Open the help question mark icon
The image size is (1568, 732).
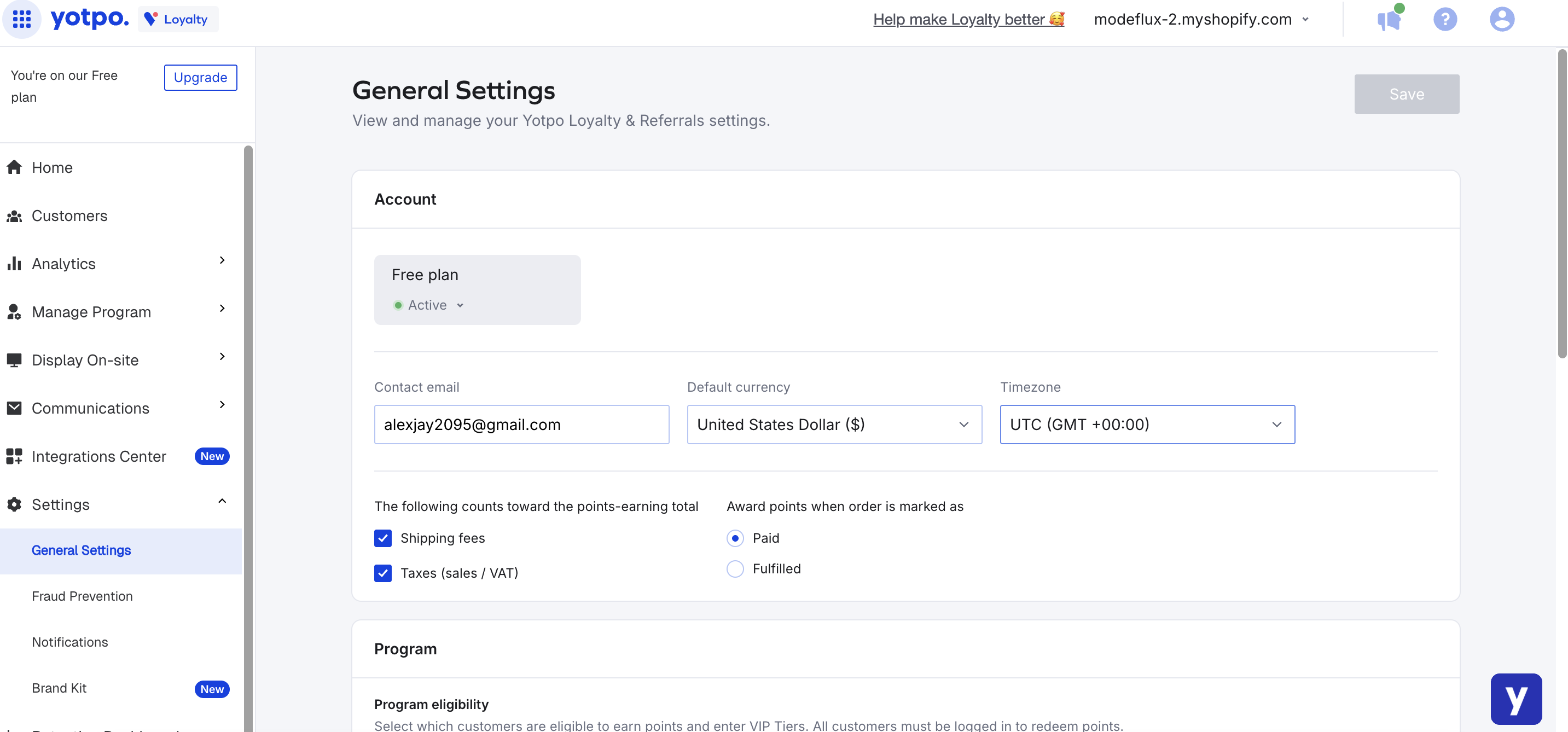pos(1445,19)
